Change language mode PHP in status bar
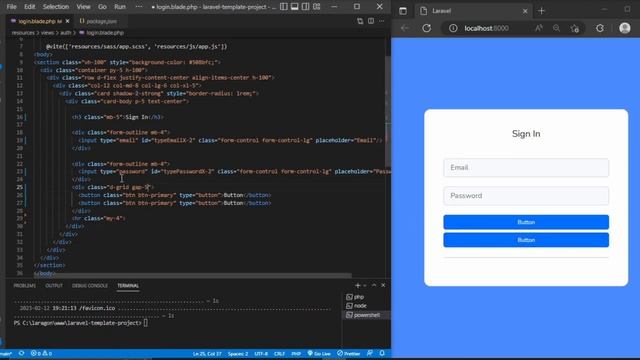Viewport: 640px width, 360px height. 296,353
